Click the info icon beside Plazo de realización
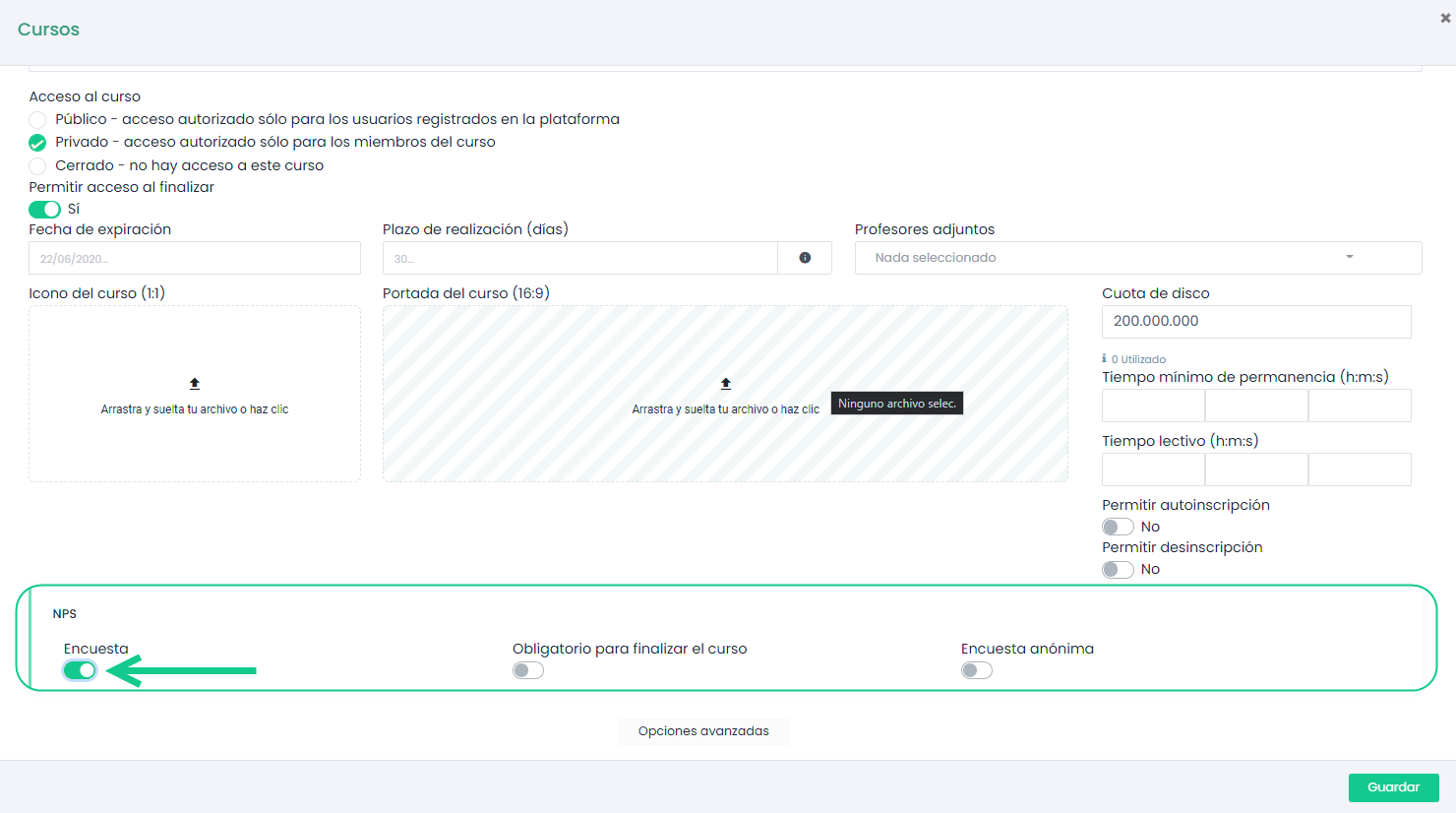 pos(805,258)
